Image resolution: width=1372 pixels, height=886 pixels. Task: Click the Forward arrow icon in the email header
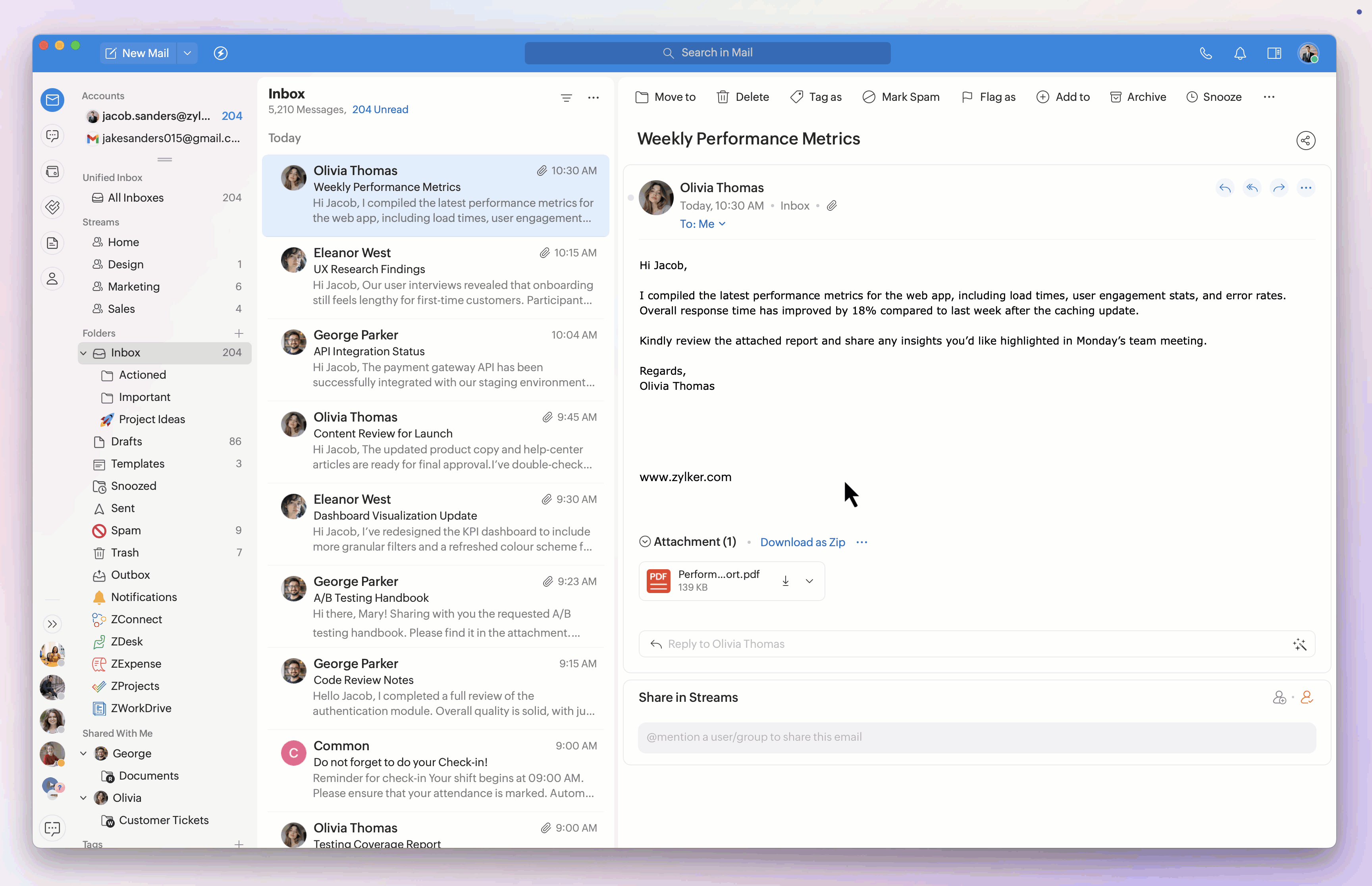pyautogui.click(x=1279, y=188)
